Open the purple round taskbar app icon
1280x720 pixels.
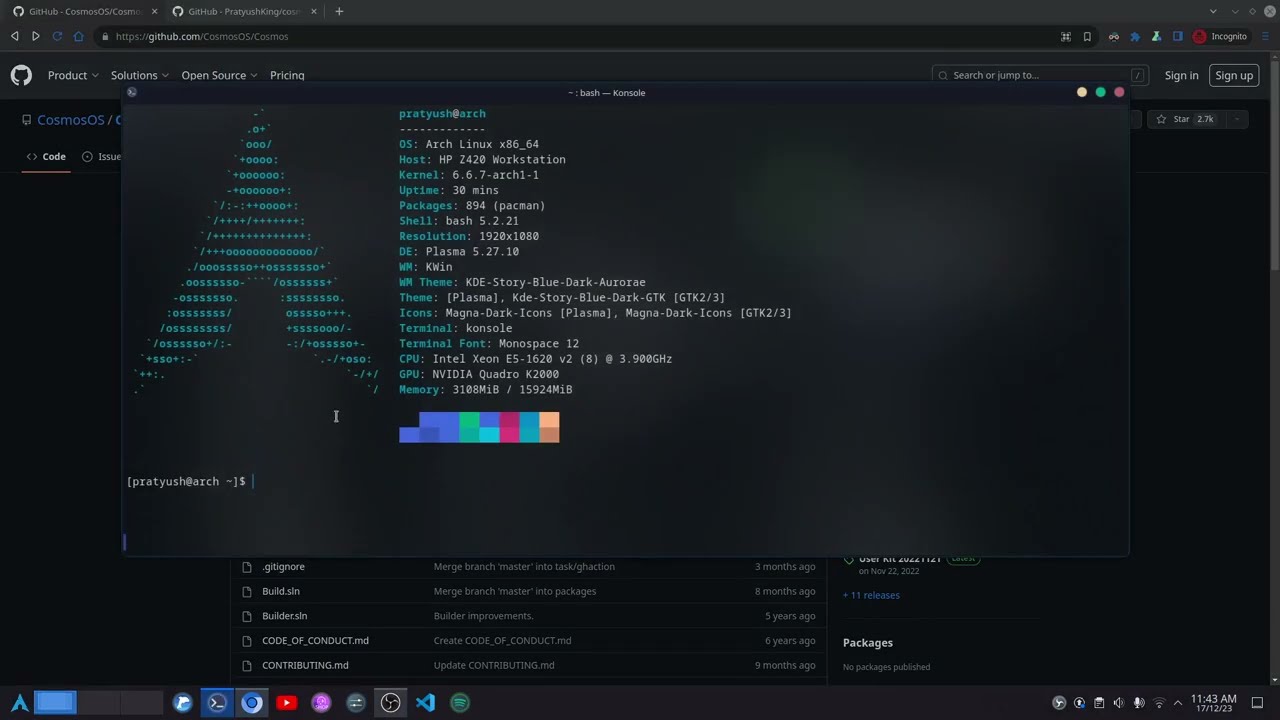pyautogui.click(x=321, y=702)
